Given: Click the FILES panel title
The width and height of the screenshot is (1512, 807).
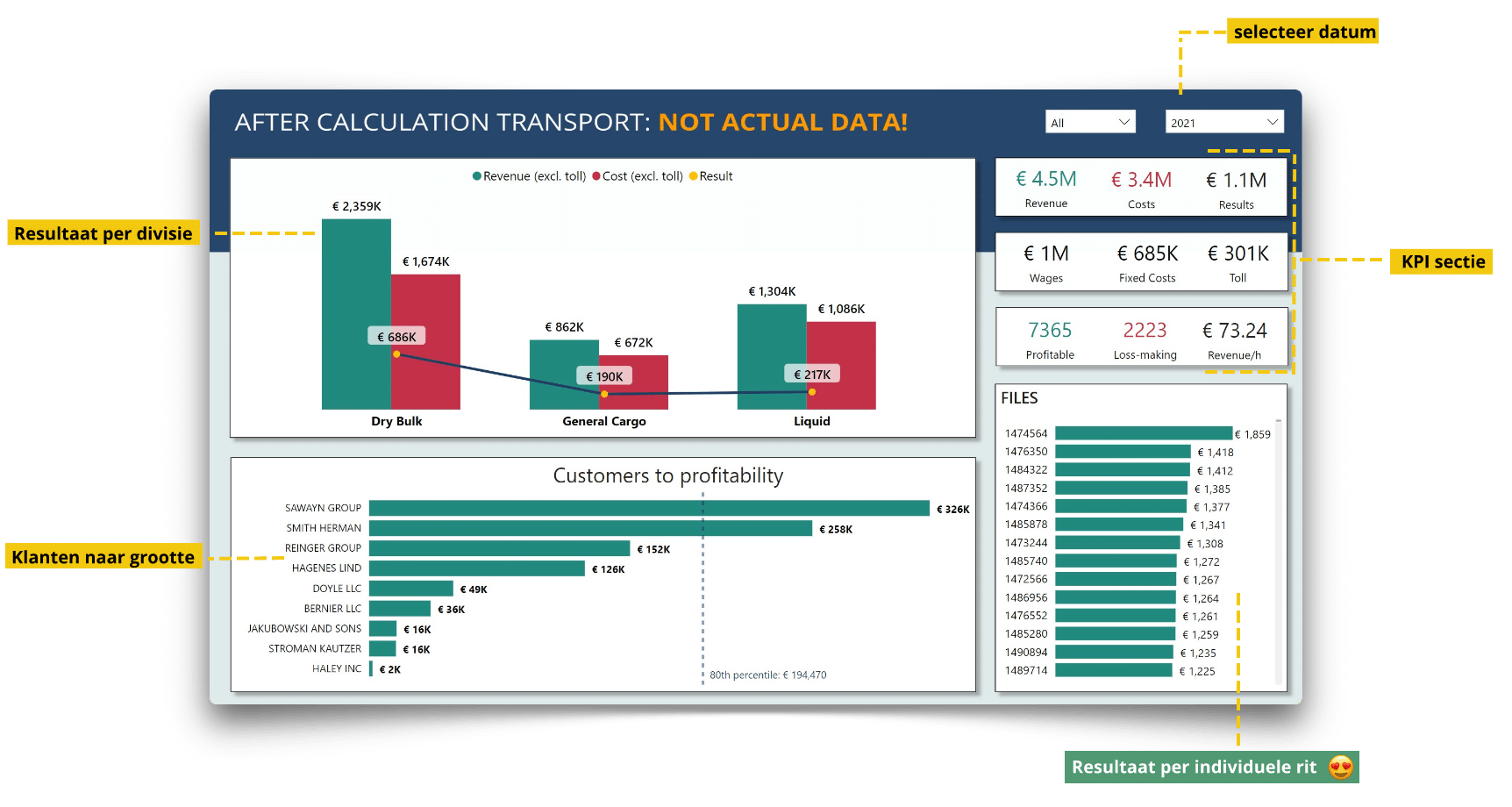Looking at the screenshot, I should 1019,398.
